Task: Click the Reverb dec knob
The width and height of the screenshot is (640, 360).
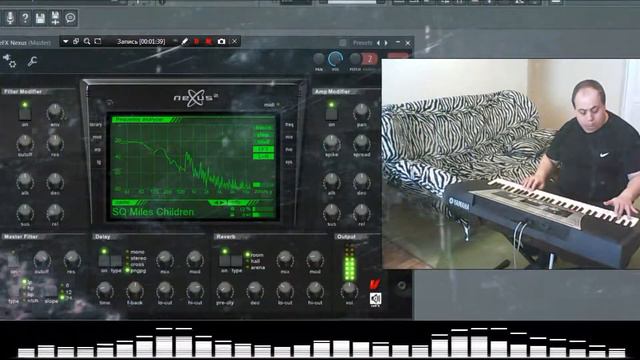Action: [255, 291]
